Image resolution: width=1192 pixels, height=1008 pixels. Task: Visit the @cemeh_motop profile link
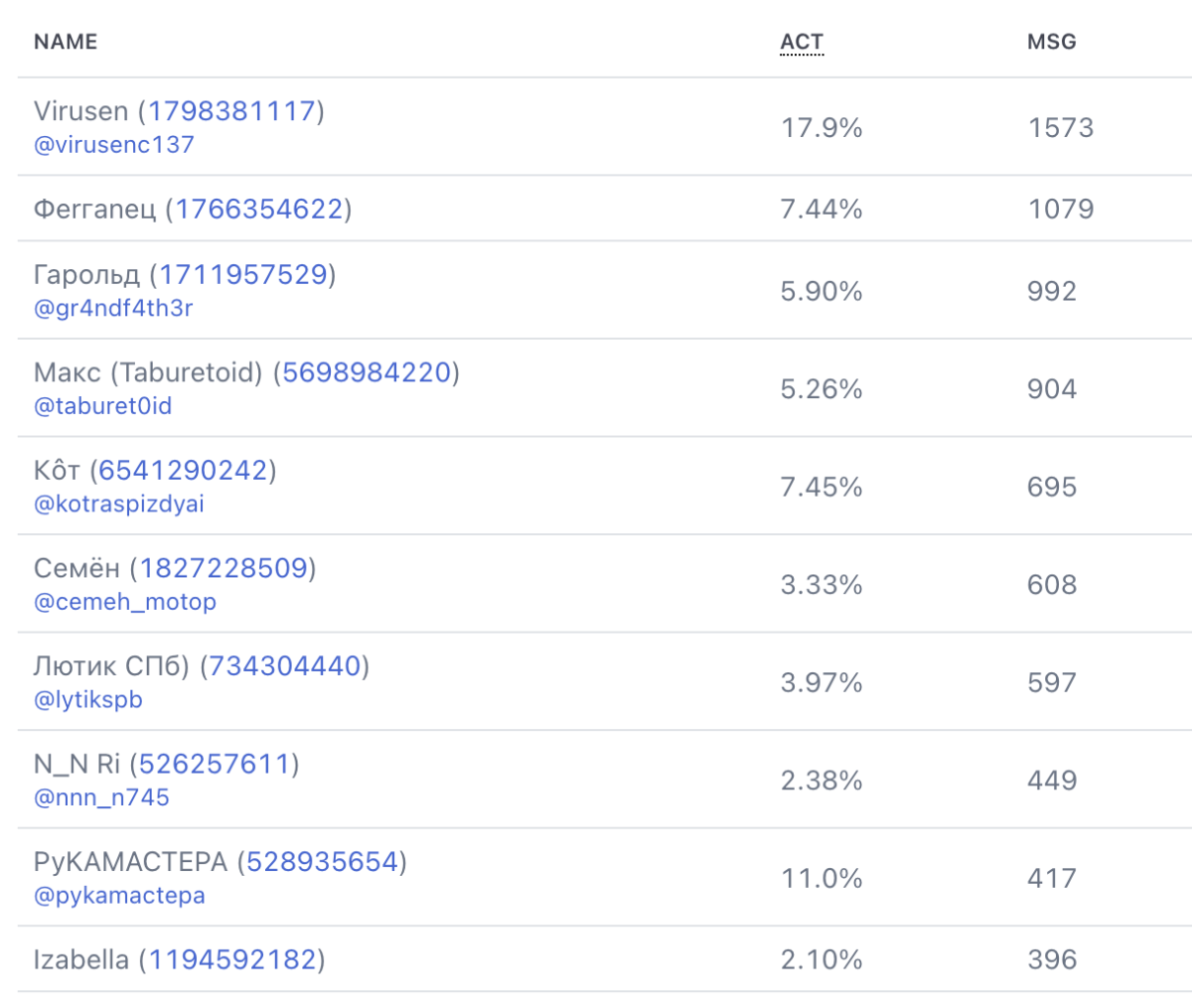[125, 602]
